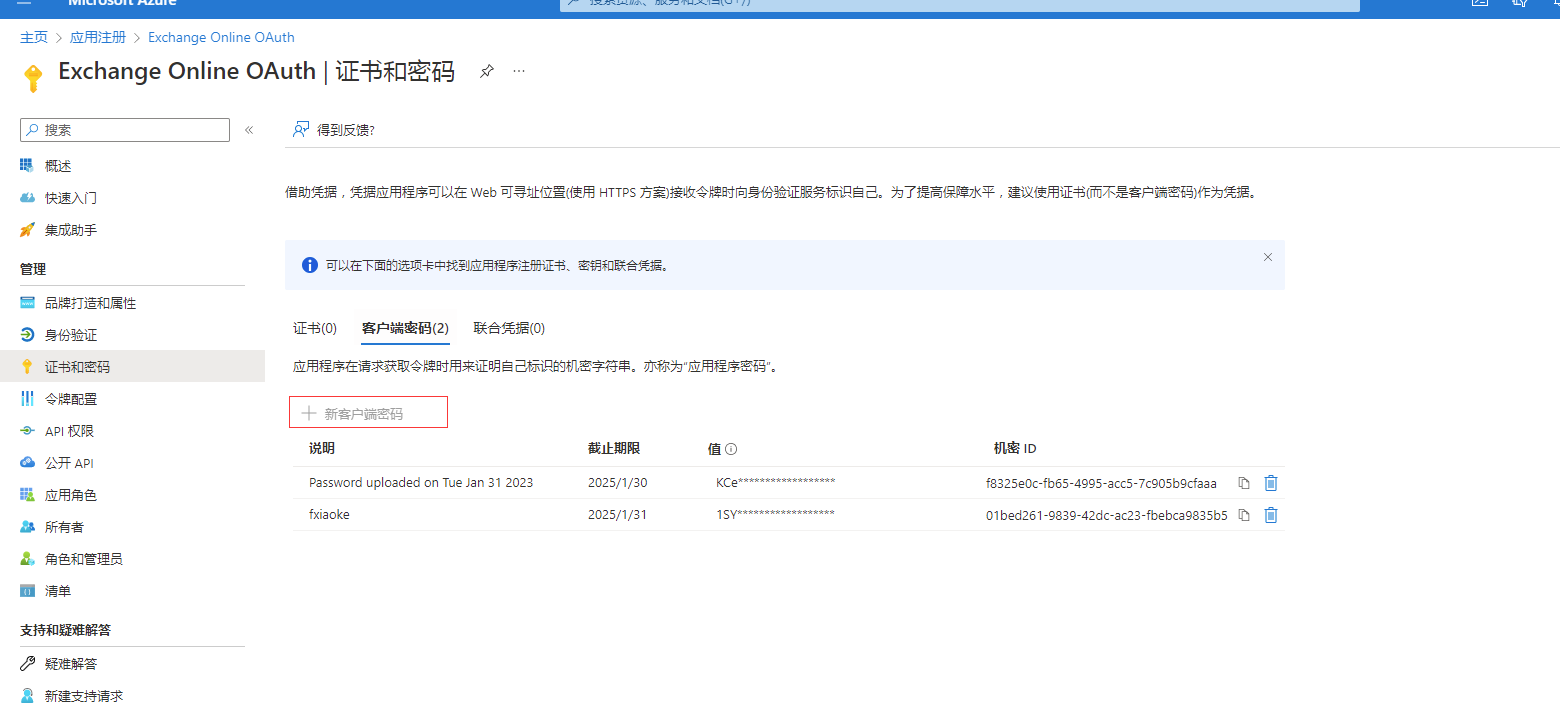The width and height of the screenshot is (1560, 727).
Task: Click secret ID starting 01bed261-9839
Action: (1107, 515)
